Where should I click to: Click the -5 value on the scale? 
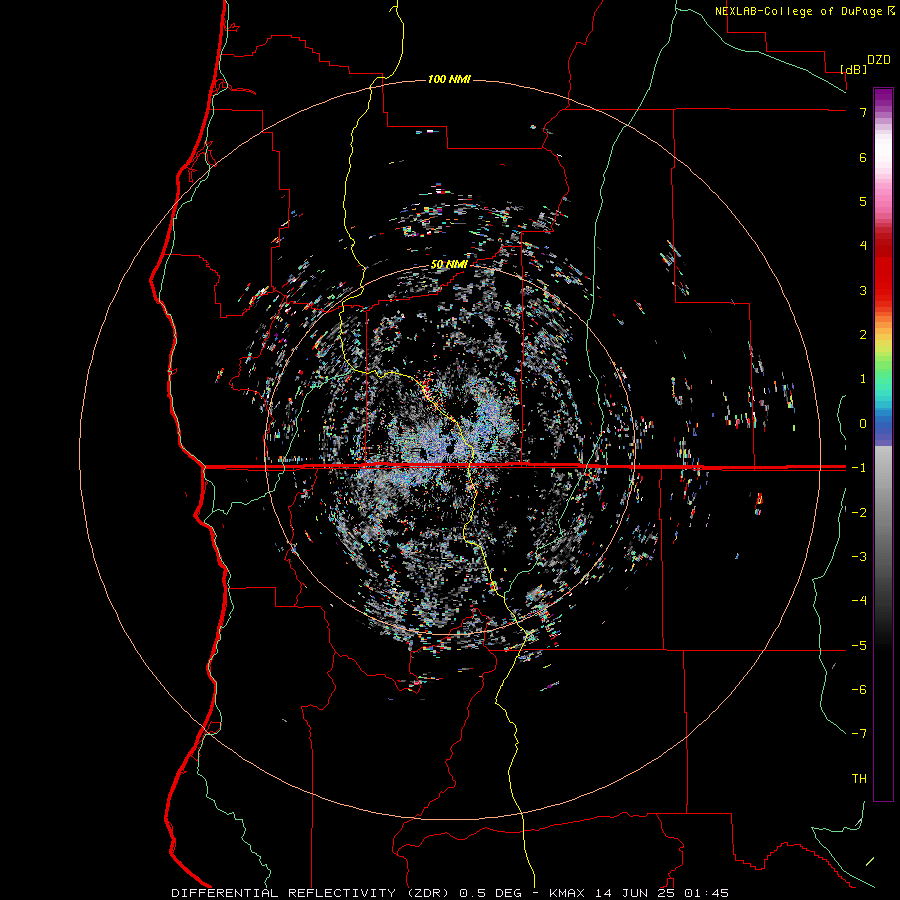[x=859, y=646]
